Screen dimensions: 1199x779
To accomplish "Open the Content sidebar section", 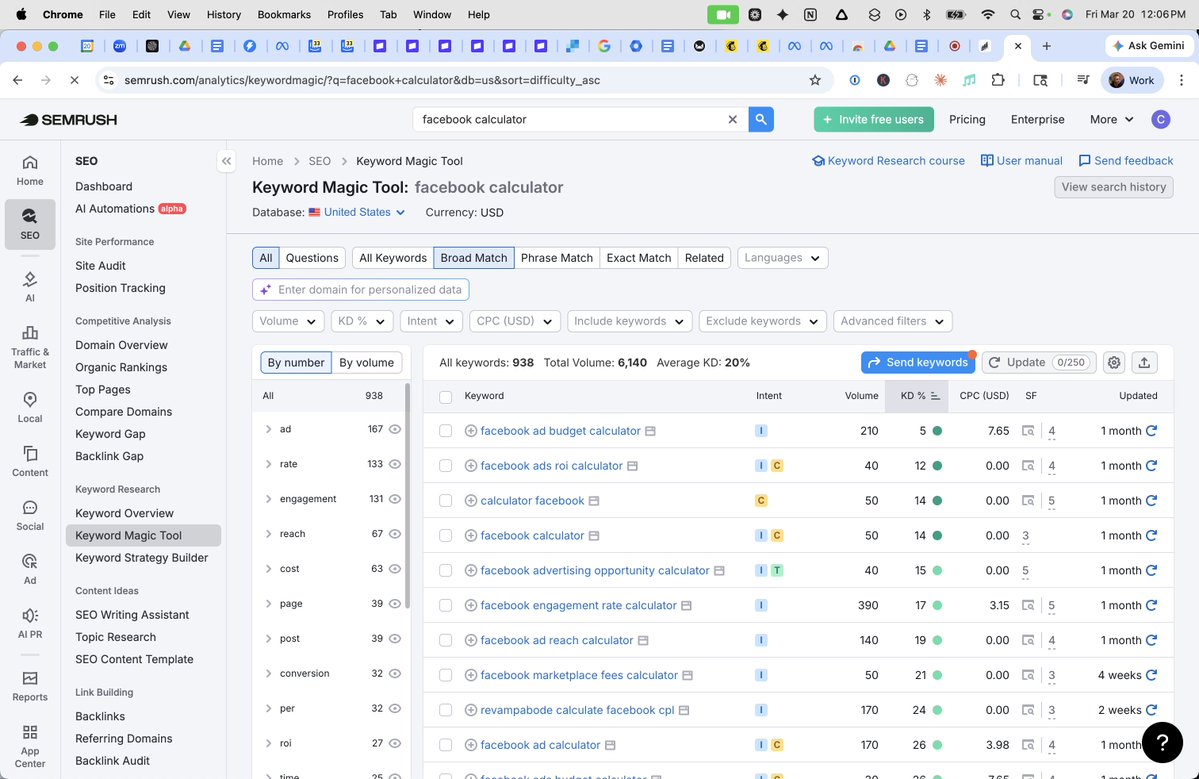I will point(30,462).
